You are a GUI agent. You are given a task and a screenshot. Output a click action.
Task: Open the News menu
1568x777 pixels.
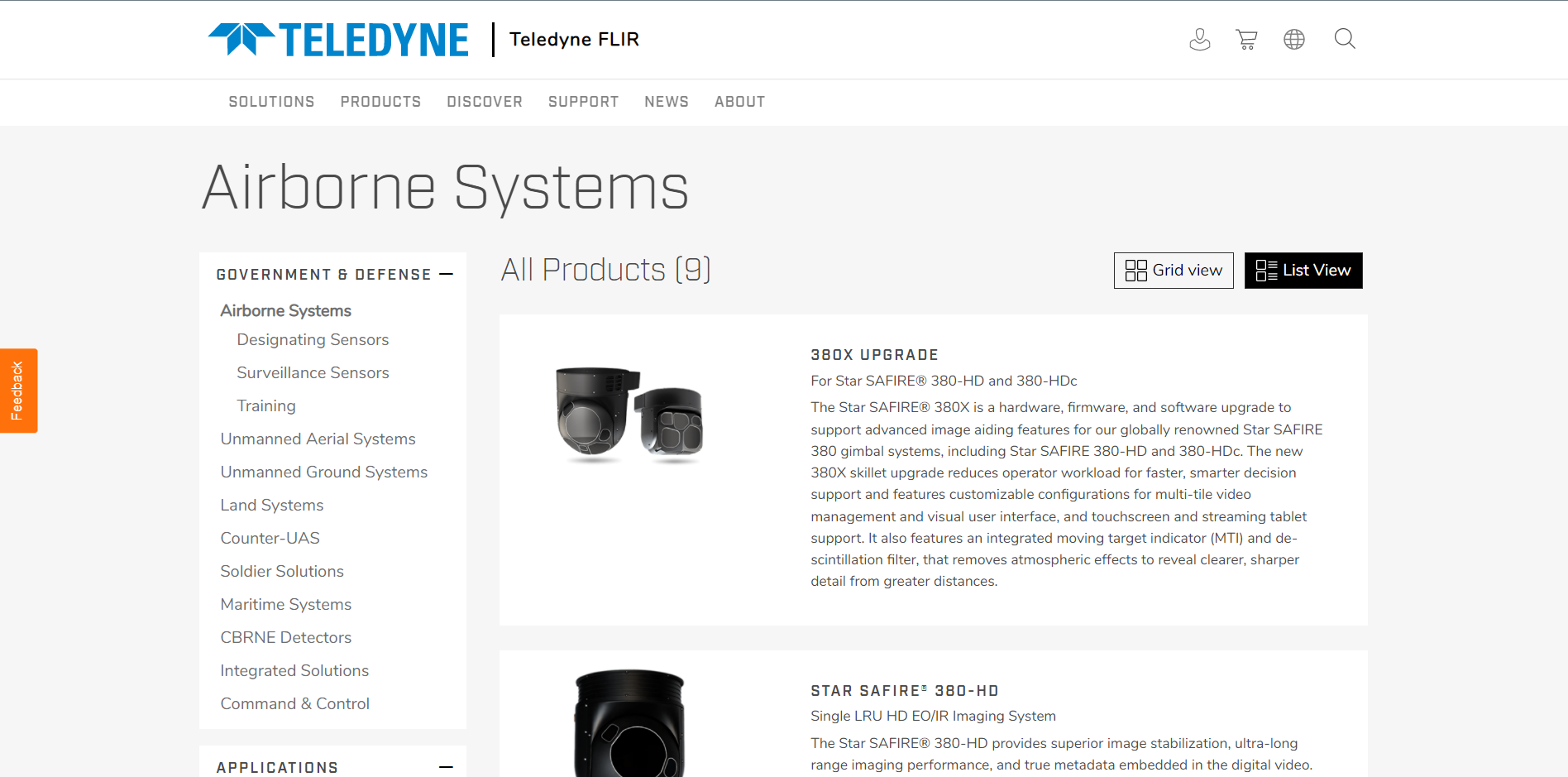click(667, 102)
